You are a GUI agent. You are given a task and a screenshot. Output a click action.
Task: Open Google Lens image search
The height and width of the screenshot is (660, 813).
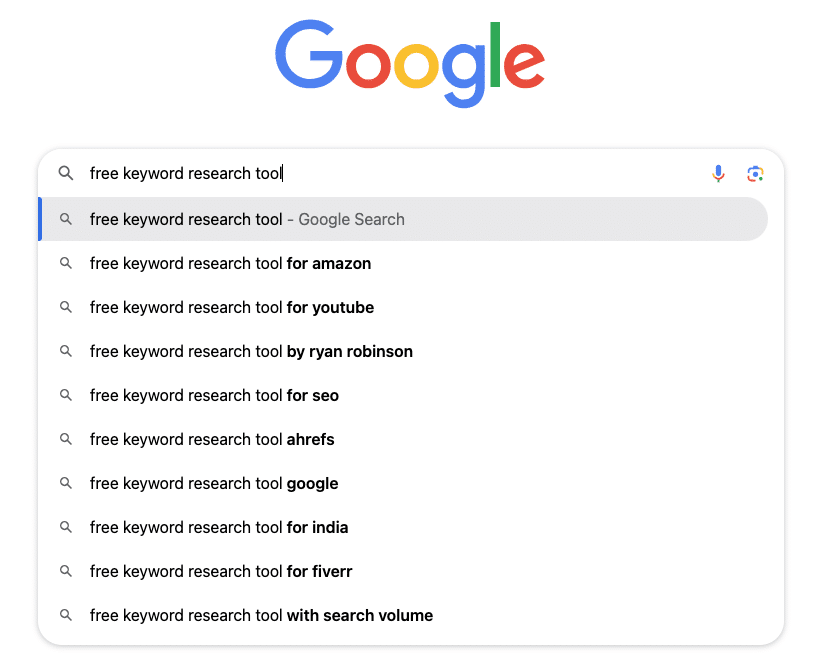[x=755, y=173]
